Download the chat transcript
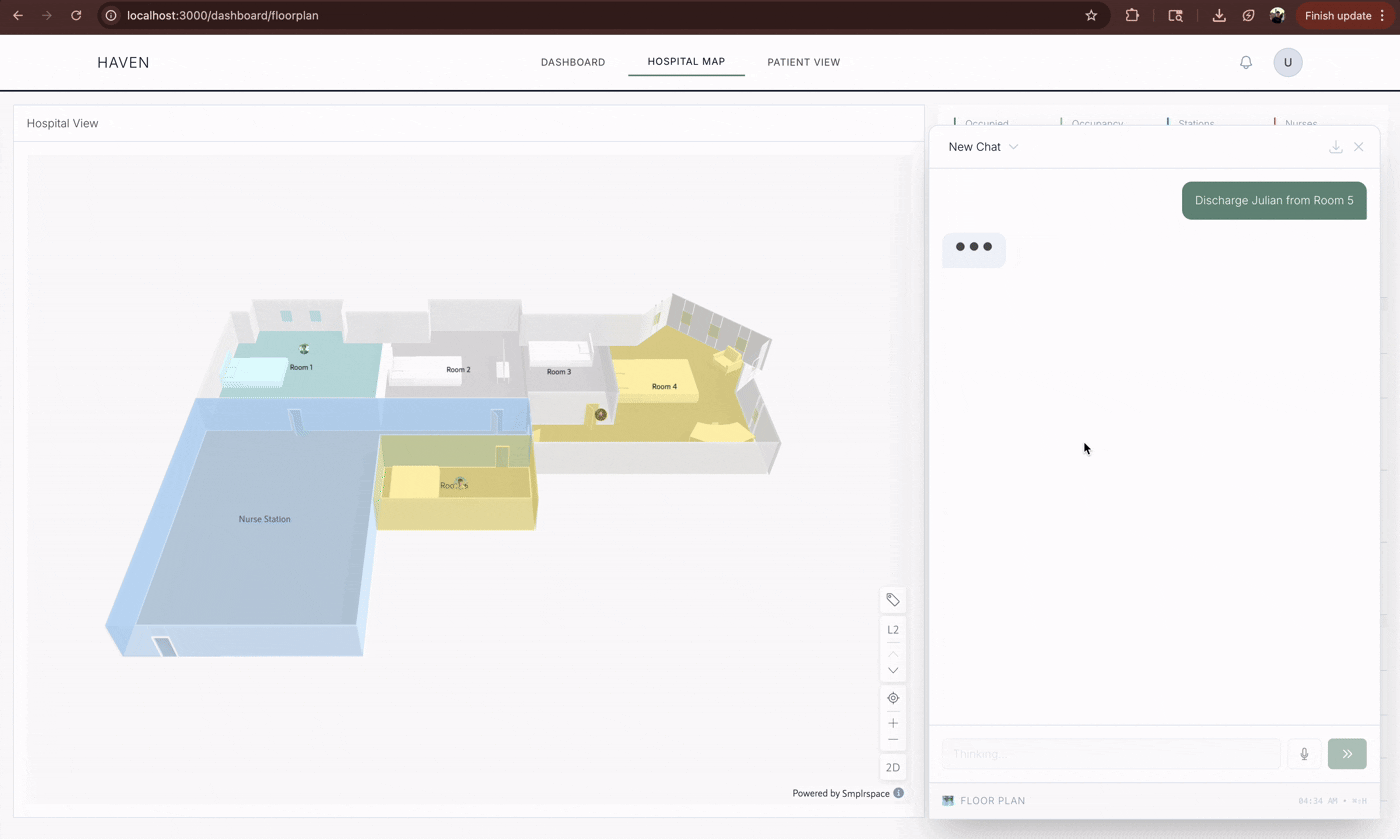The width and height of the screenshot is (1400, 839). [1335, 147]
